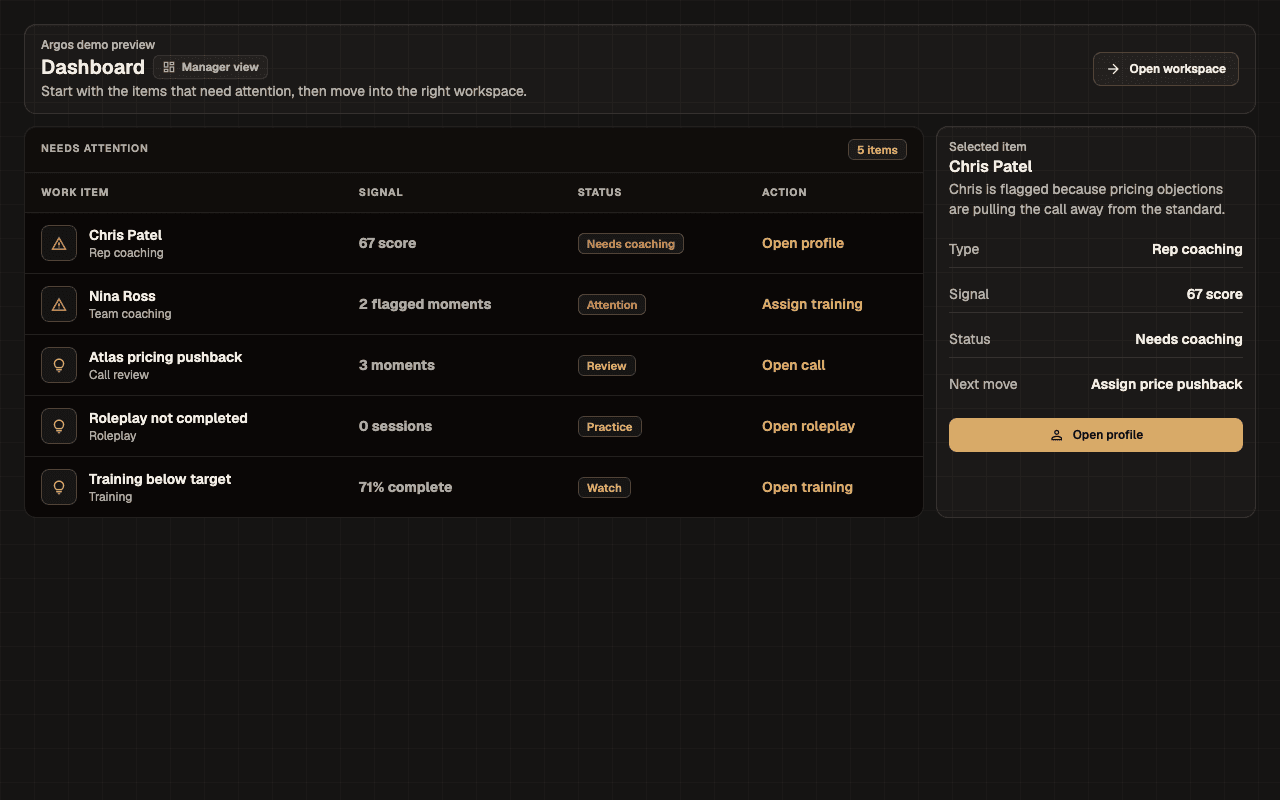The image size is (1280, 800).
Task: Click Rep coaching value in the Type row
Action: coord(1197,249)
